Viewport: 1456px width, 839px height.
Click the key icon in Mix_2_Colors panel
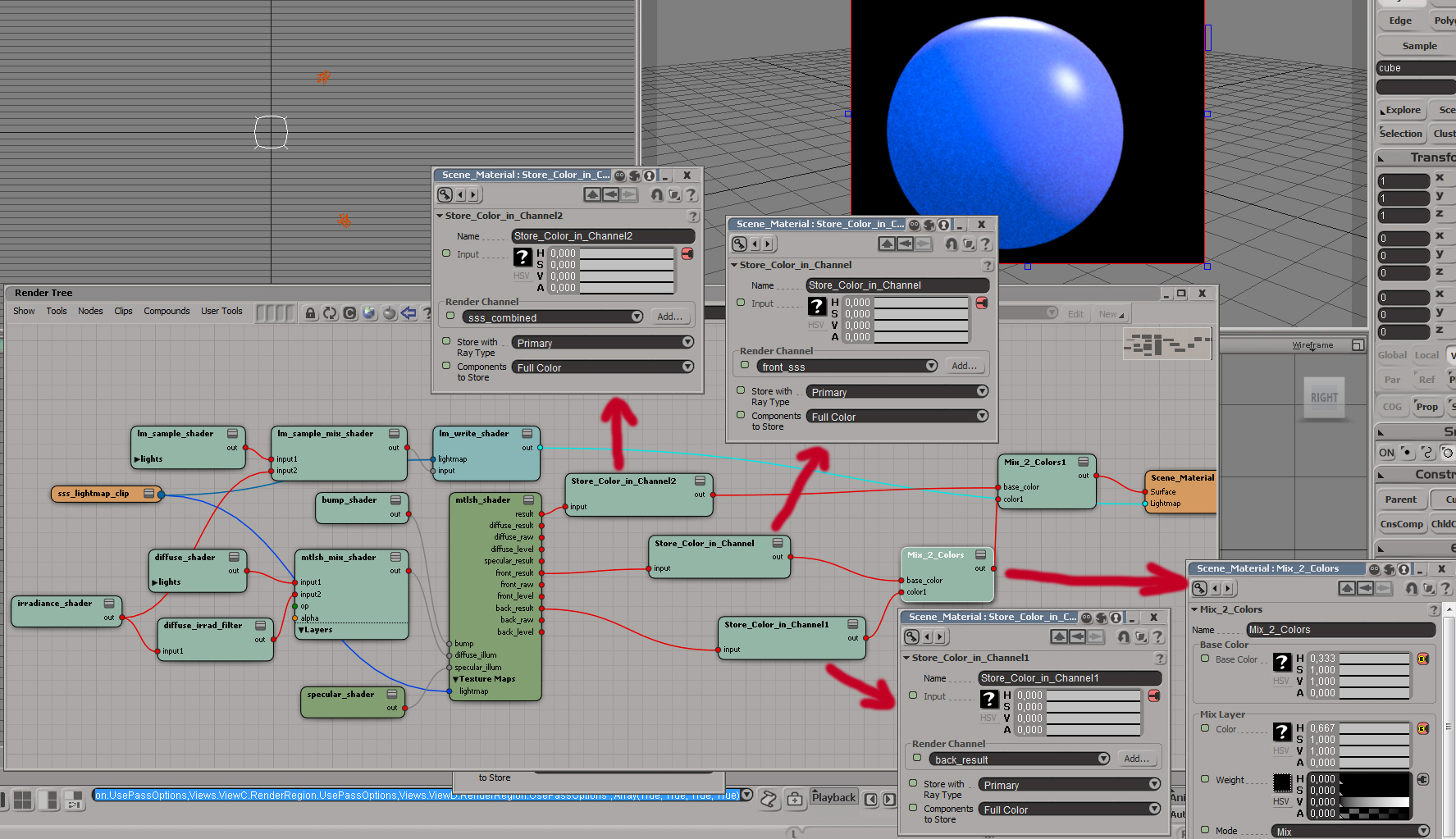click(x=1199, y=588)
